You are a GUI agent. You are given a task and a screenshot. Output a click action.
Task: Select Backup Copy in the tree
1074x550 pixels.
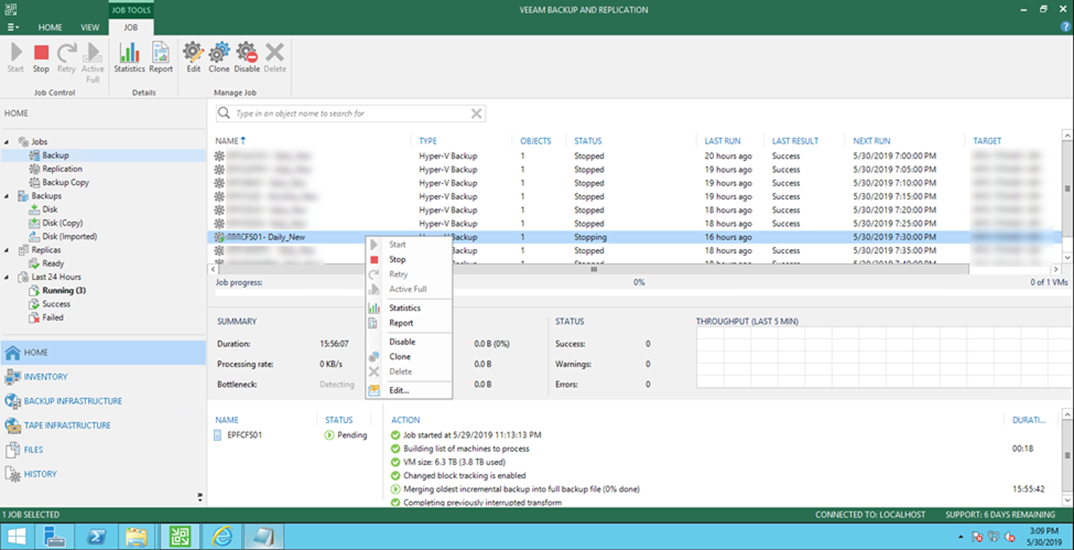click(66, 183)
